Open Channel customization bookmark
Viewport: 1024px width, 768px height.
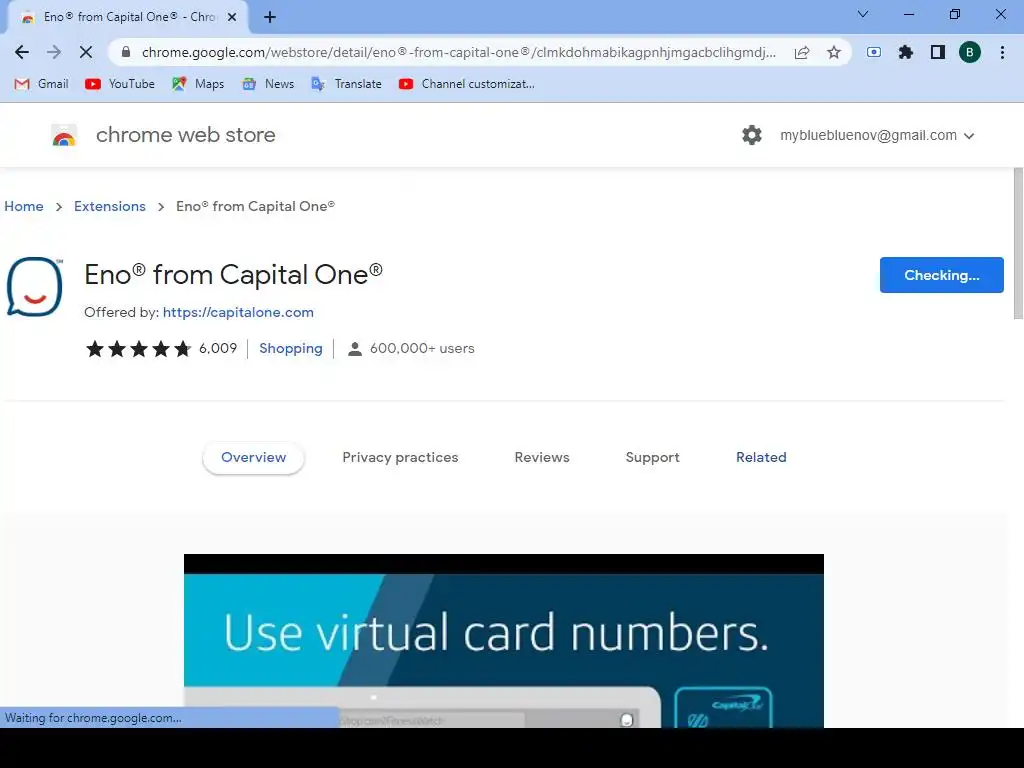tap(467, 84)
